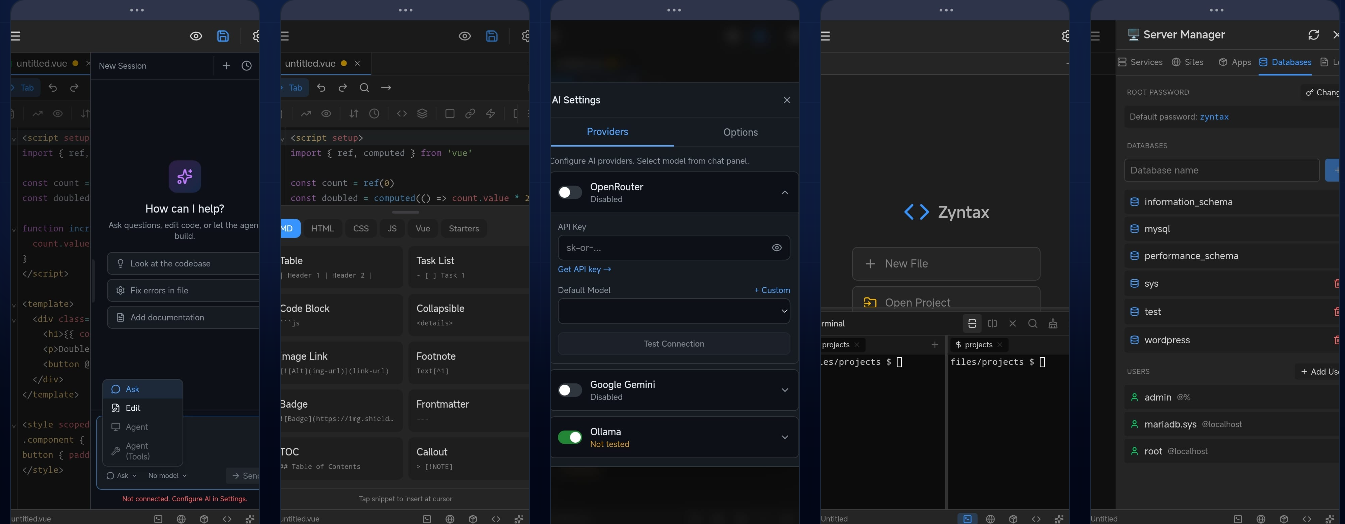This screenshot has width=1345, height=524.
Task: Open the hamburger menu on the snippets screen
Action: [284, 36]
